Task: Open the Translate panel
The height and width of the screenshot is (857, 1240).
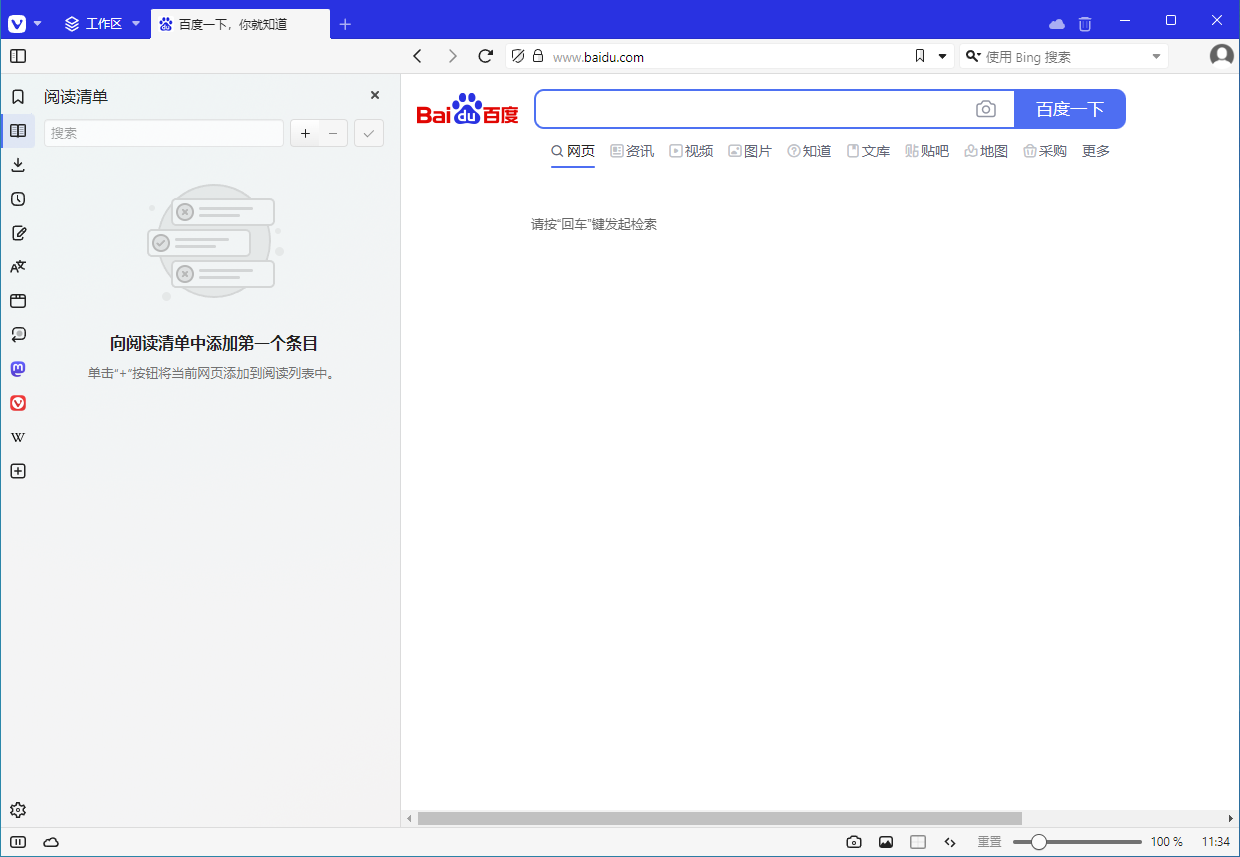Action: [18, 266]
